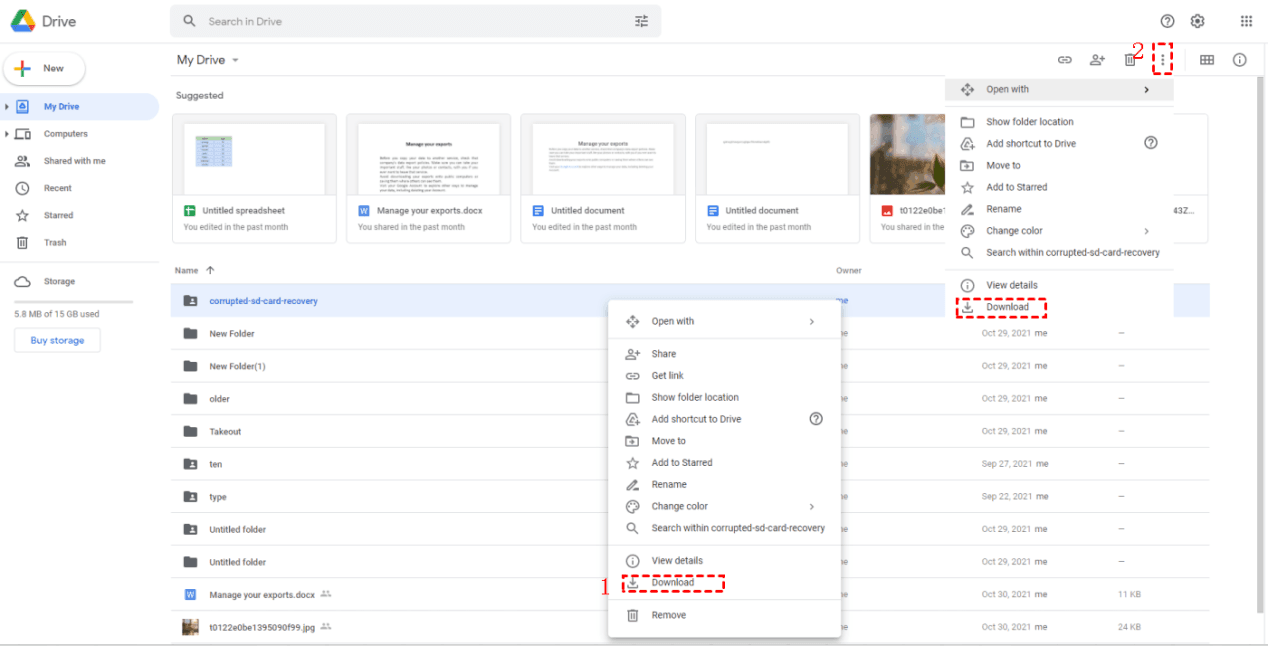Click the Manage your exports.docx Word icon in list
Viewport: 1268px width, 646px height.
(190, 594)
